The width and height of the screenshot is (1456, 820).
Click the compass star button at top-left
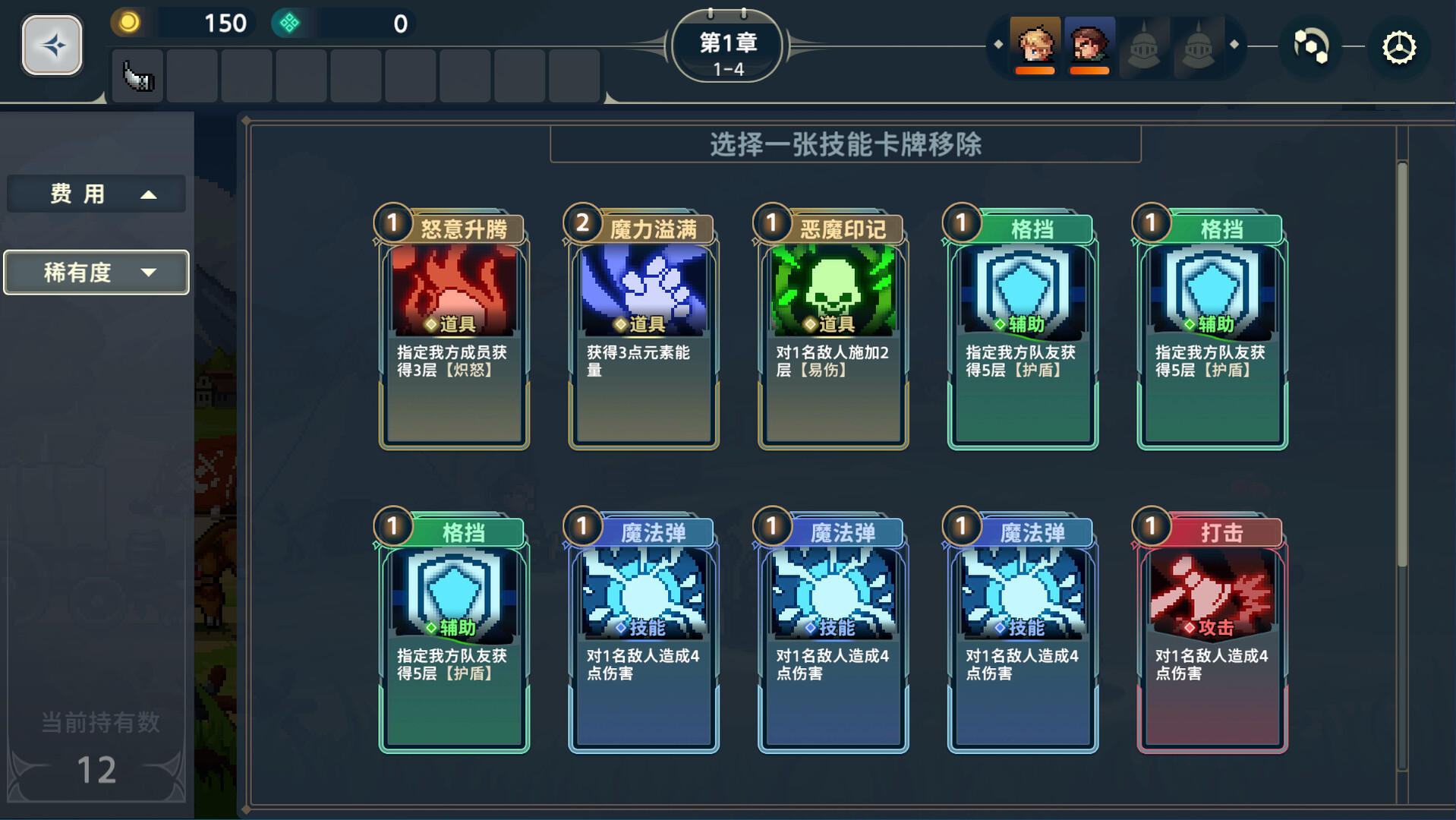(x=52, y=46)
